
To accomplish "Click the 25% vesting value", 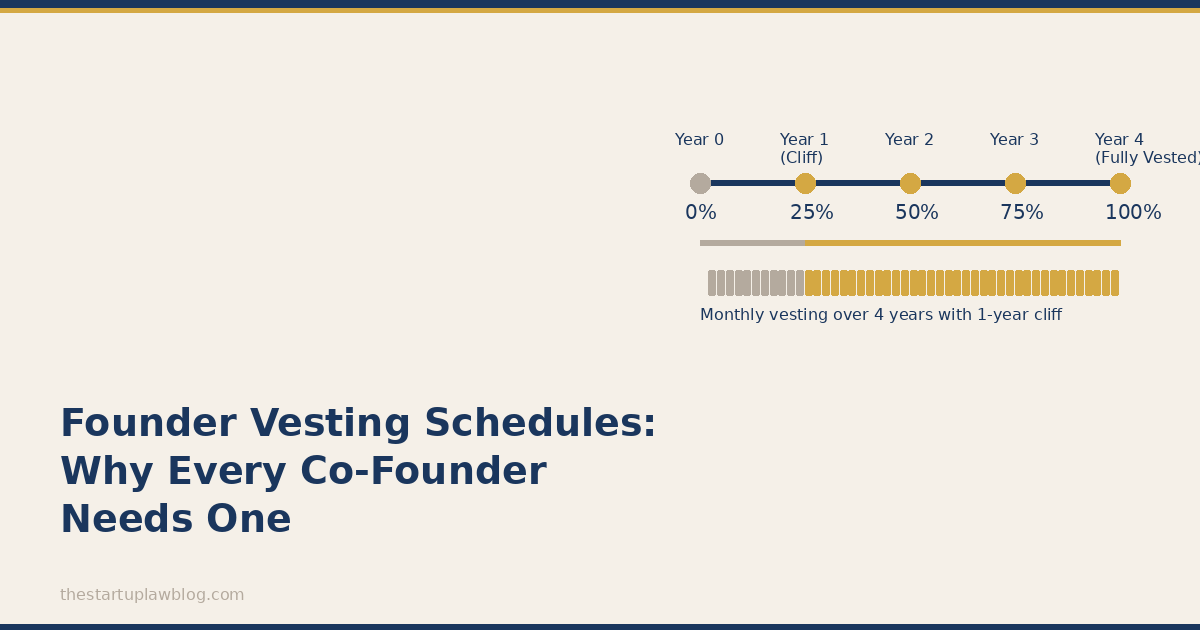I will (x=811, y=213).
